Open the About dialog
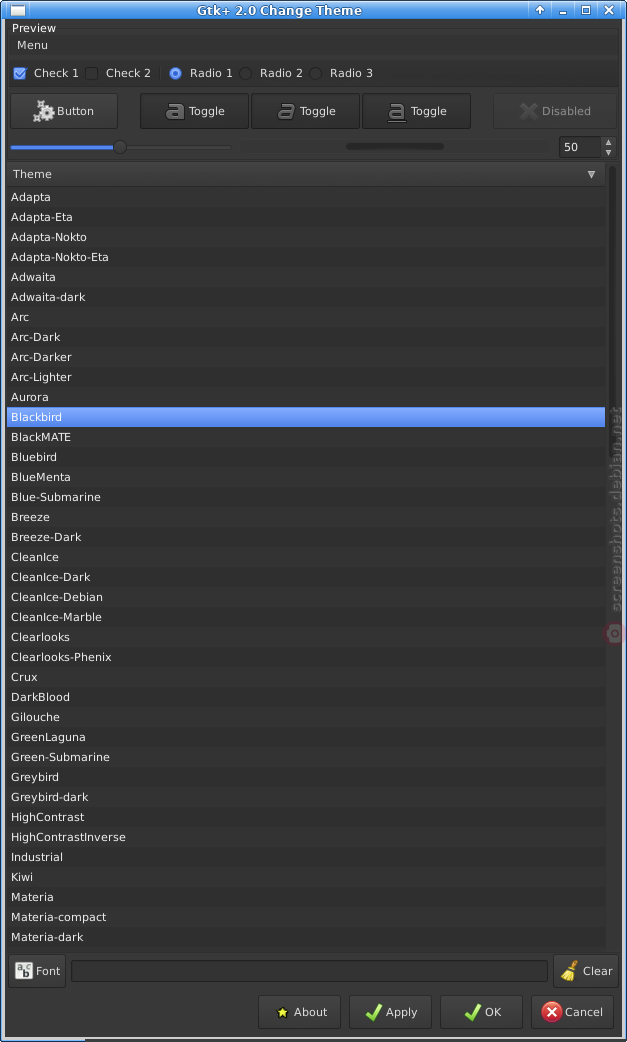The height and width of the screenshot is (1042, 627). [300, 1012]
